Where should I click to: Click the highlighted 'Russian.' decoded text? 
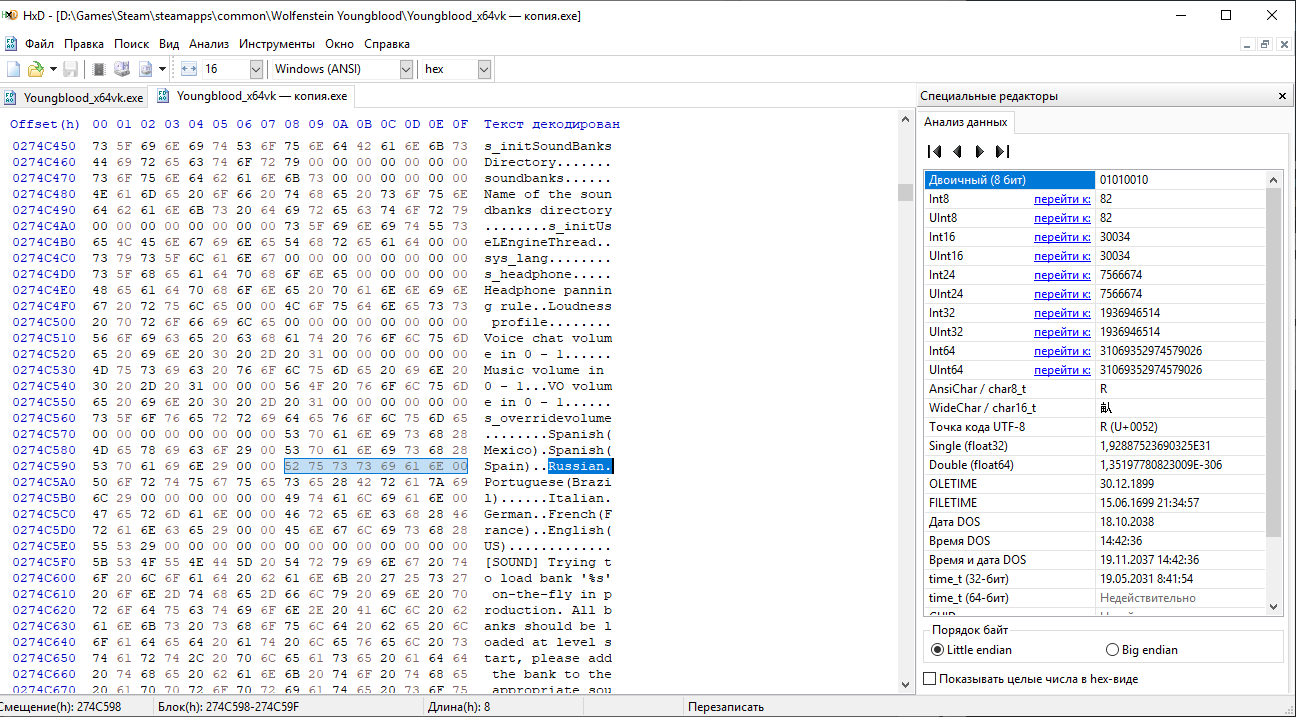pos(580,466)
